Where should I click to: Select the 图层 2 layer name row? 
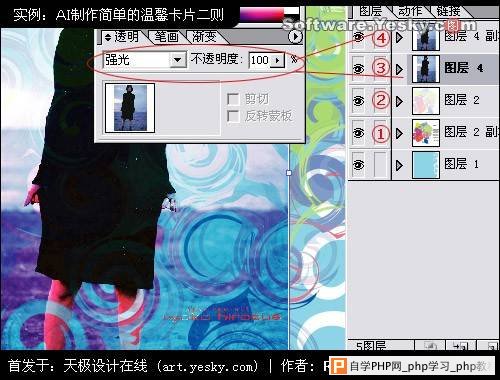point(454,101)
